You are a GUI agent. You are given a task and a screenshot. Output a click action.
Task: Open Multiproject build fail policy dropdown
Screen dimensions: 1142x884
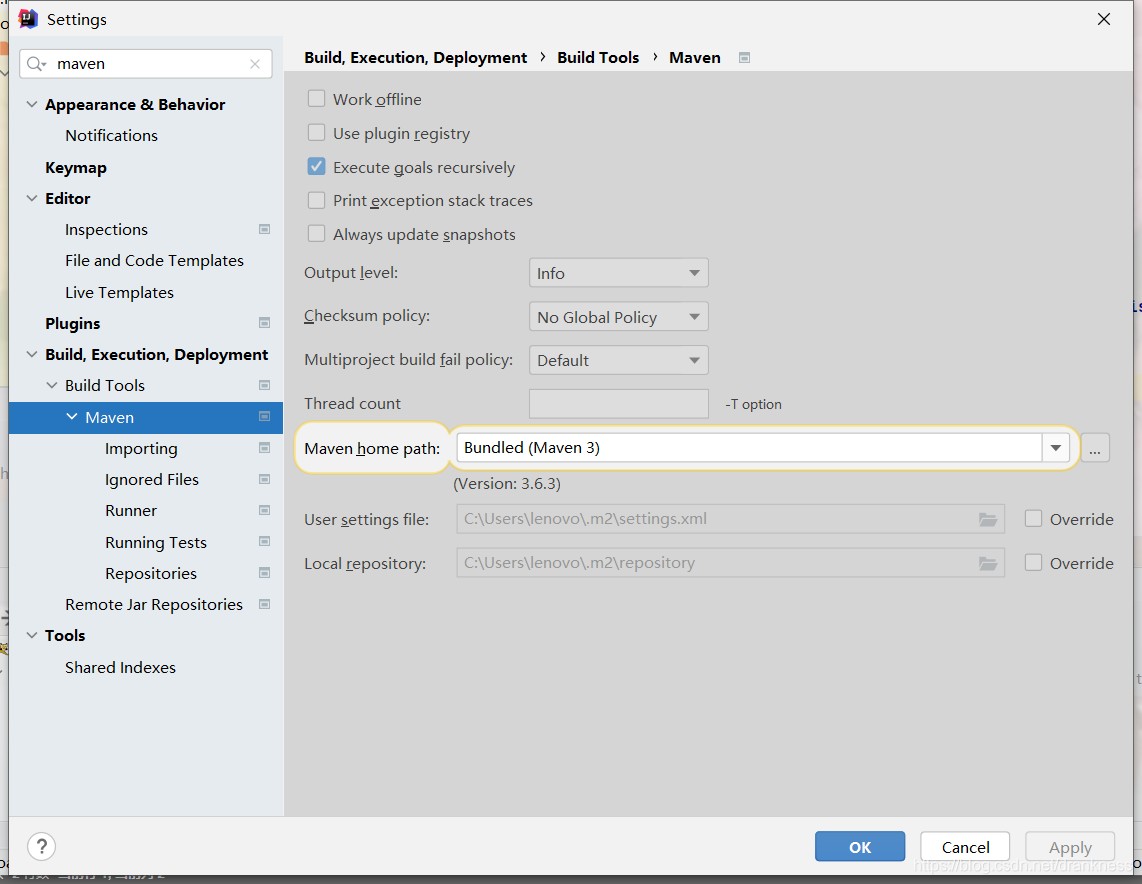[618, 360]
